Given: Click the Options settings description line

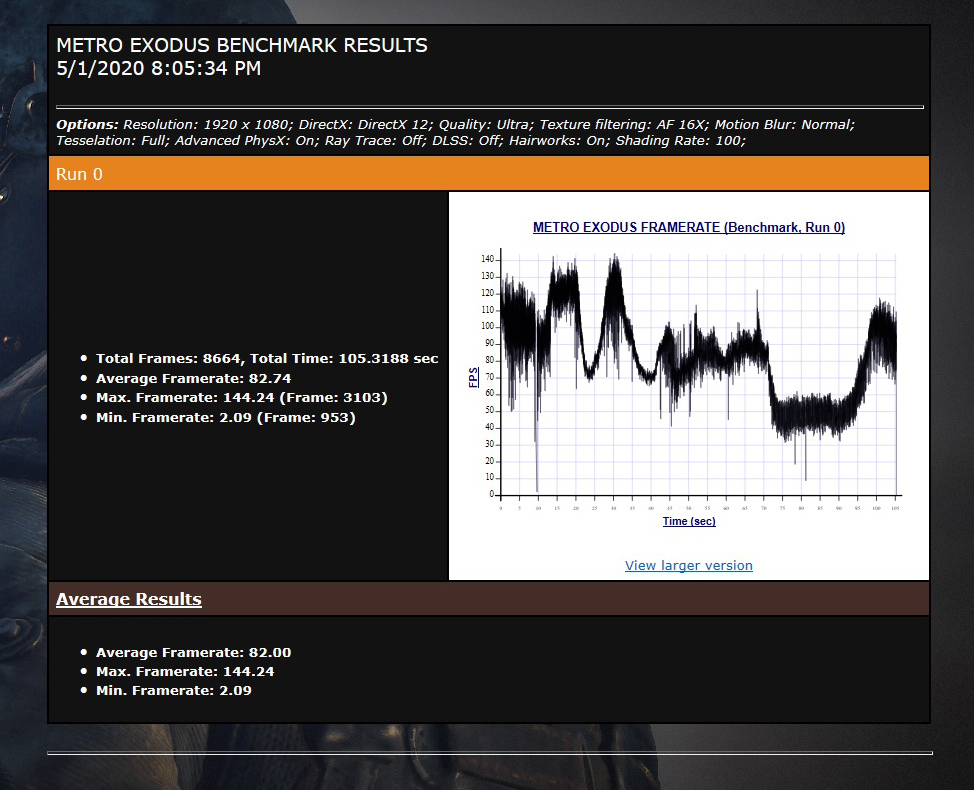Looking at the screenshot, I should (455, 132).
